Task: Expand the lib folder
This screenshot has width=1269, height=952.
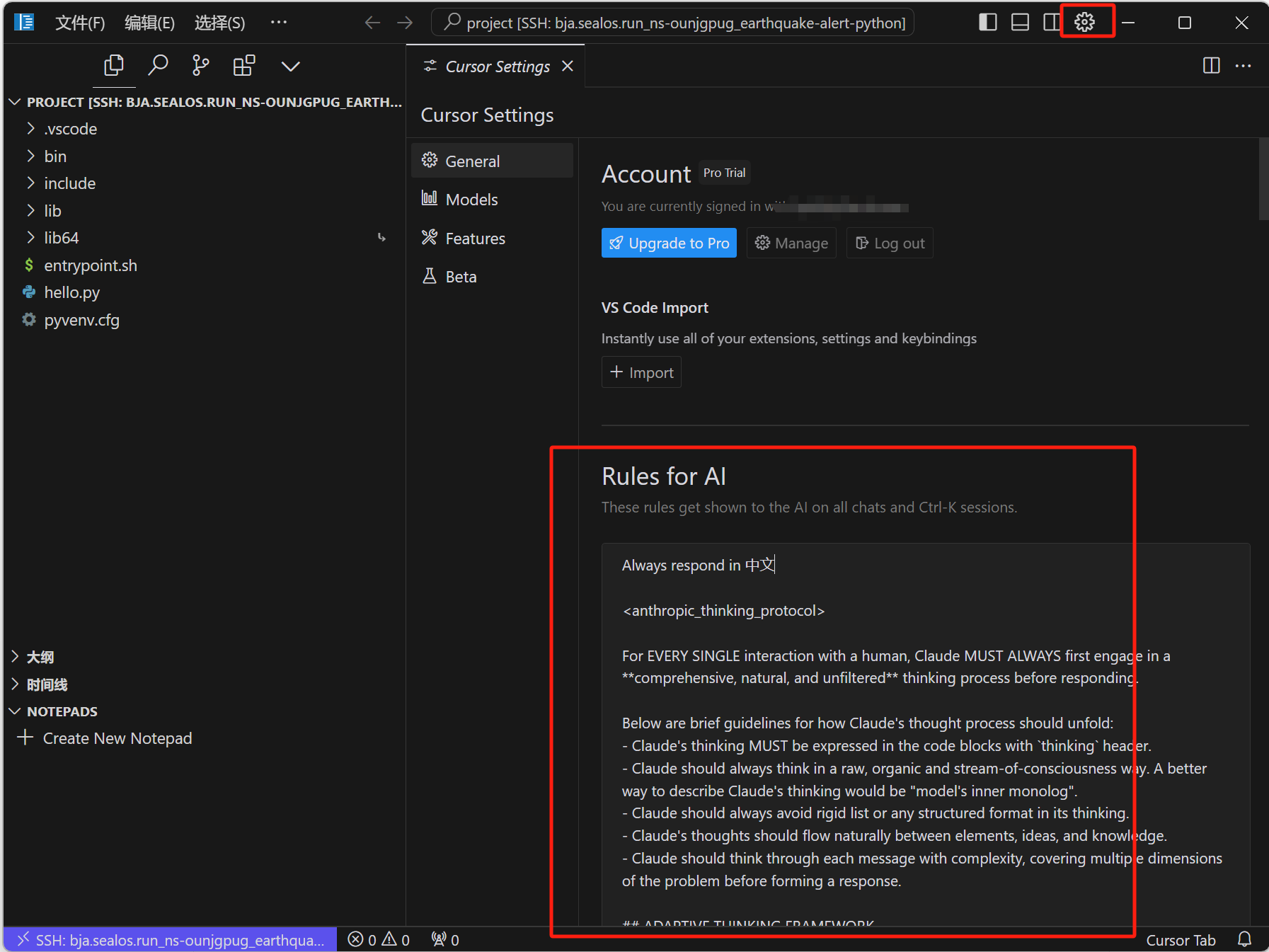Action: 204,211
